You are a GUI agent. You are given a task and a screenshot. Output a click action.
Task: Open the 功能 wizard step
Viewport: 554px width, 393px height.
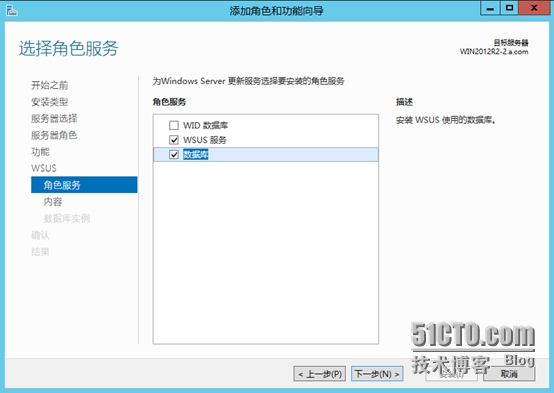pyautogui.click(x=40, y=152)
